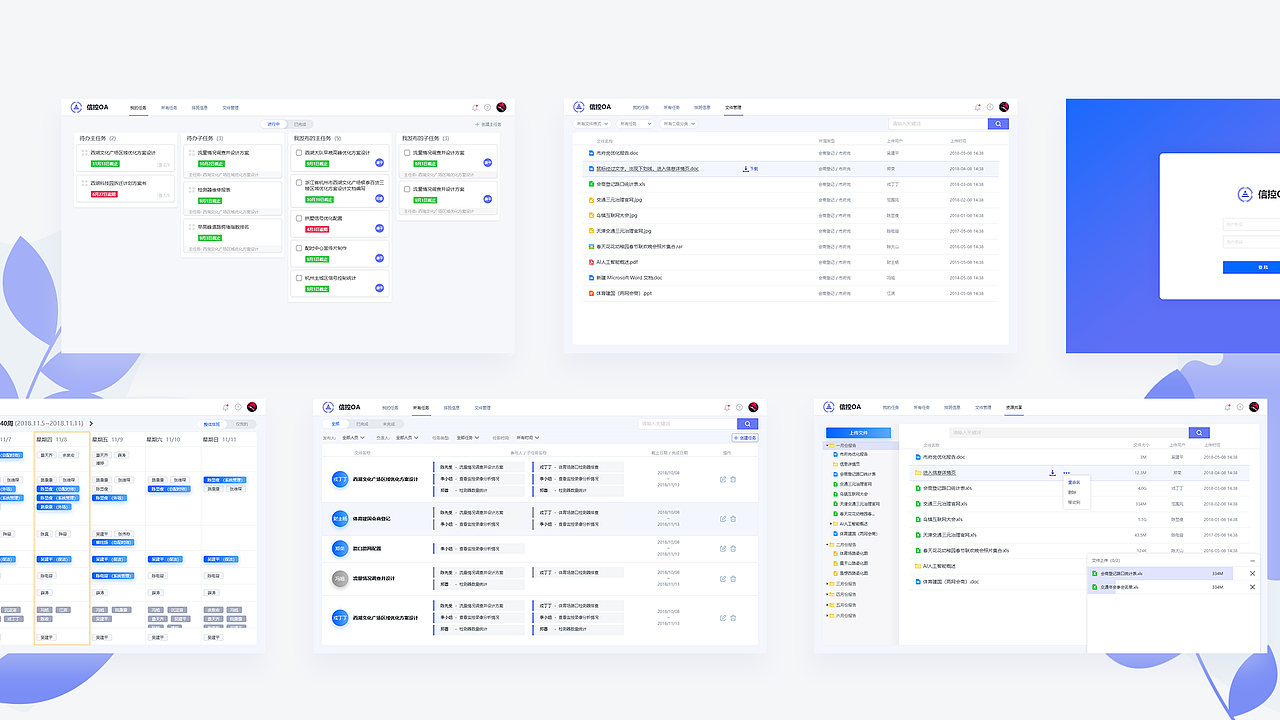Open the 所有二级分类 dropdown in 文件管理 panel
Screen dimensions: 1280x720
tap(680, 124)
